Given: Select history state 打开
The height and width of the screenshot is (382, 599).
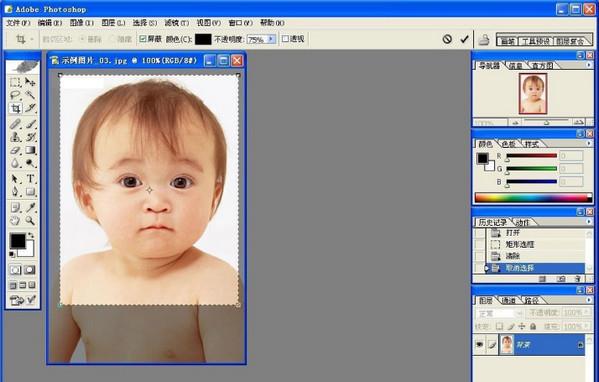Looking at the screenshot, I should [535, 233].
